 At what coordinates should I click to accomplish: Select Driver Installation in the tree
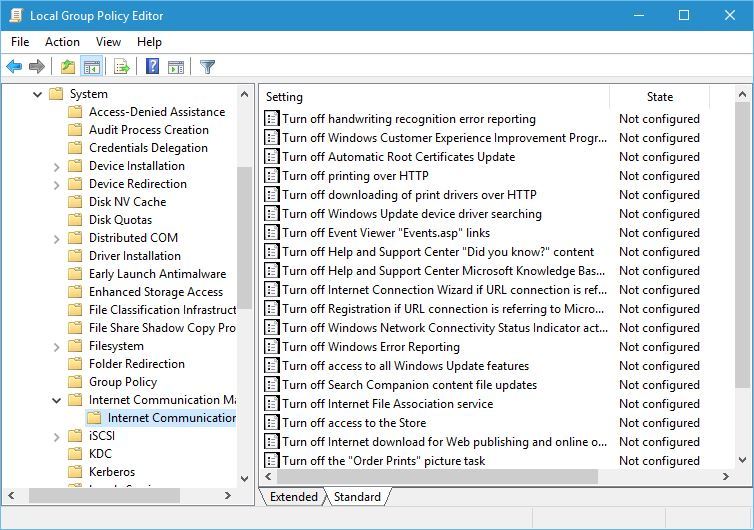(x=135, y=256)
